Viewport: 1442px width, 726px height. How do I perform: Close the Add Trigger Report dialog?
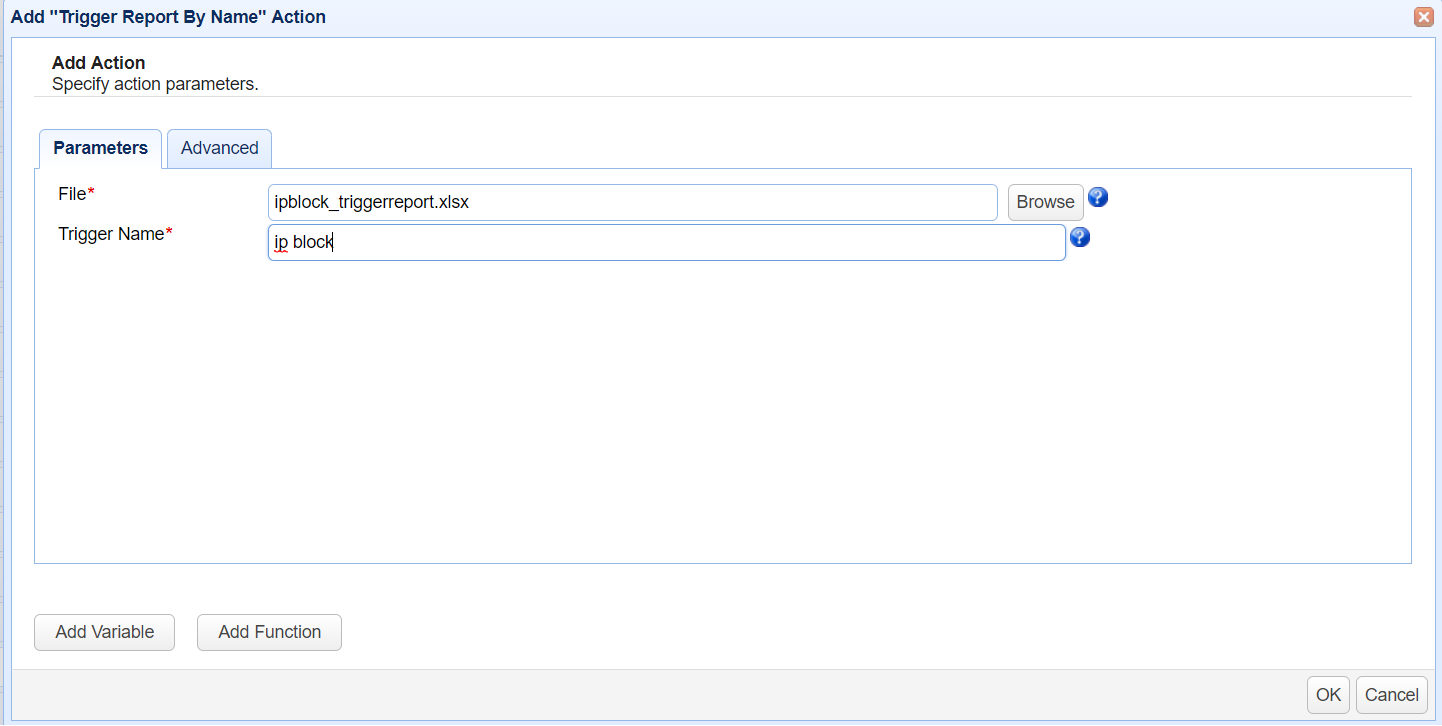click(1422, 17)
